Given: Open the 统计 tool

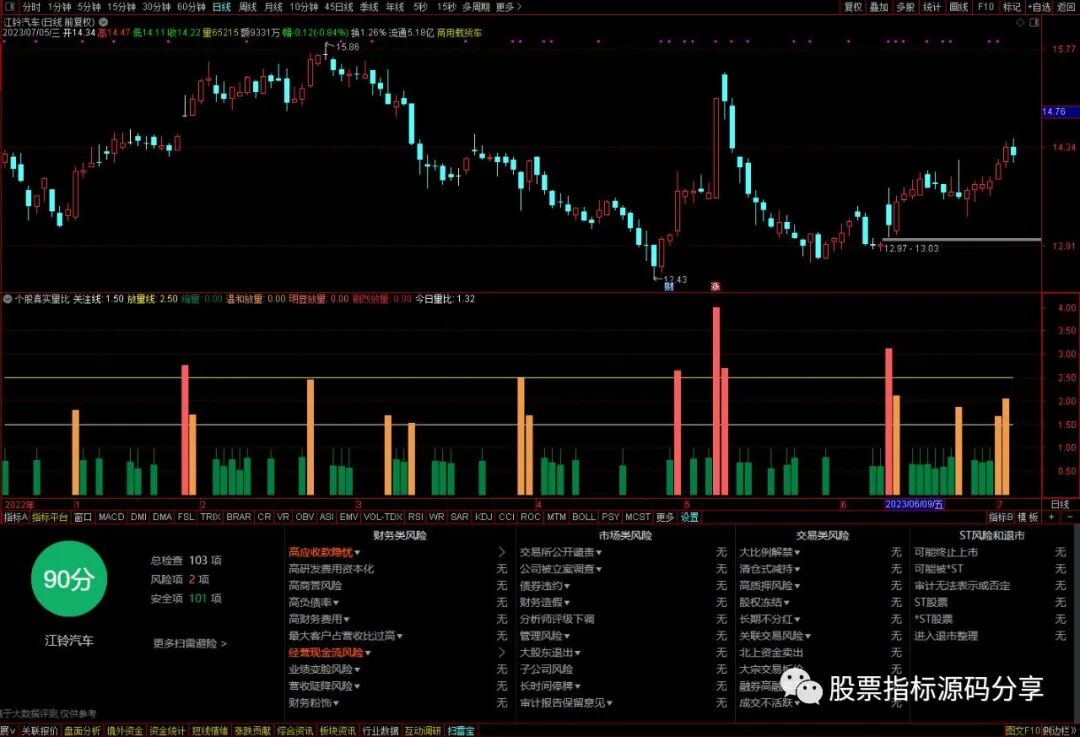Looking at the screenshot, I should (932, 6).
